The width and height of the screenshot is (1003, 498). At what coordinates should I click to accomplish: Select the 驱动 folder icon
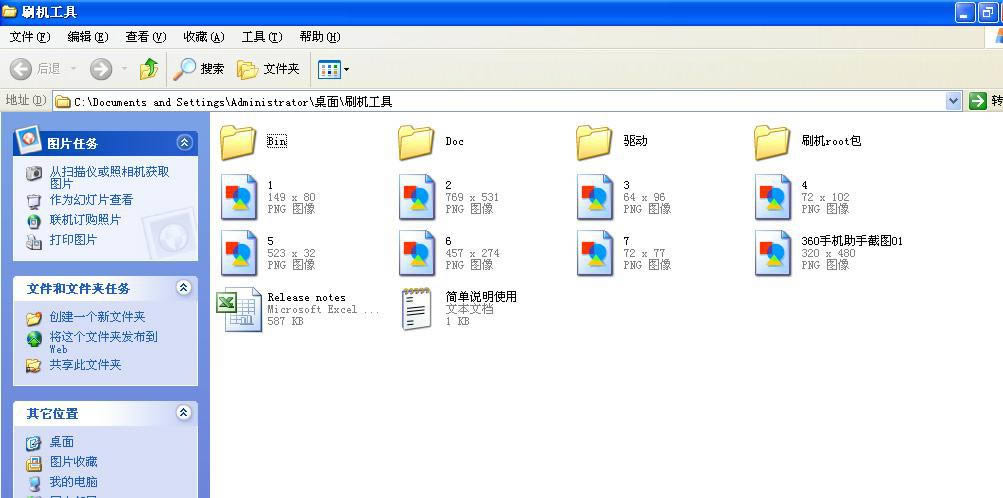594,142
